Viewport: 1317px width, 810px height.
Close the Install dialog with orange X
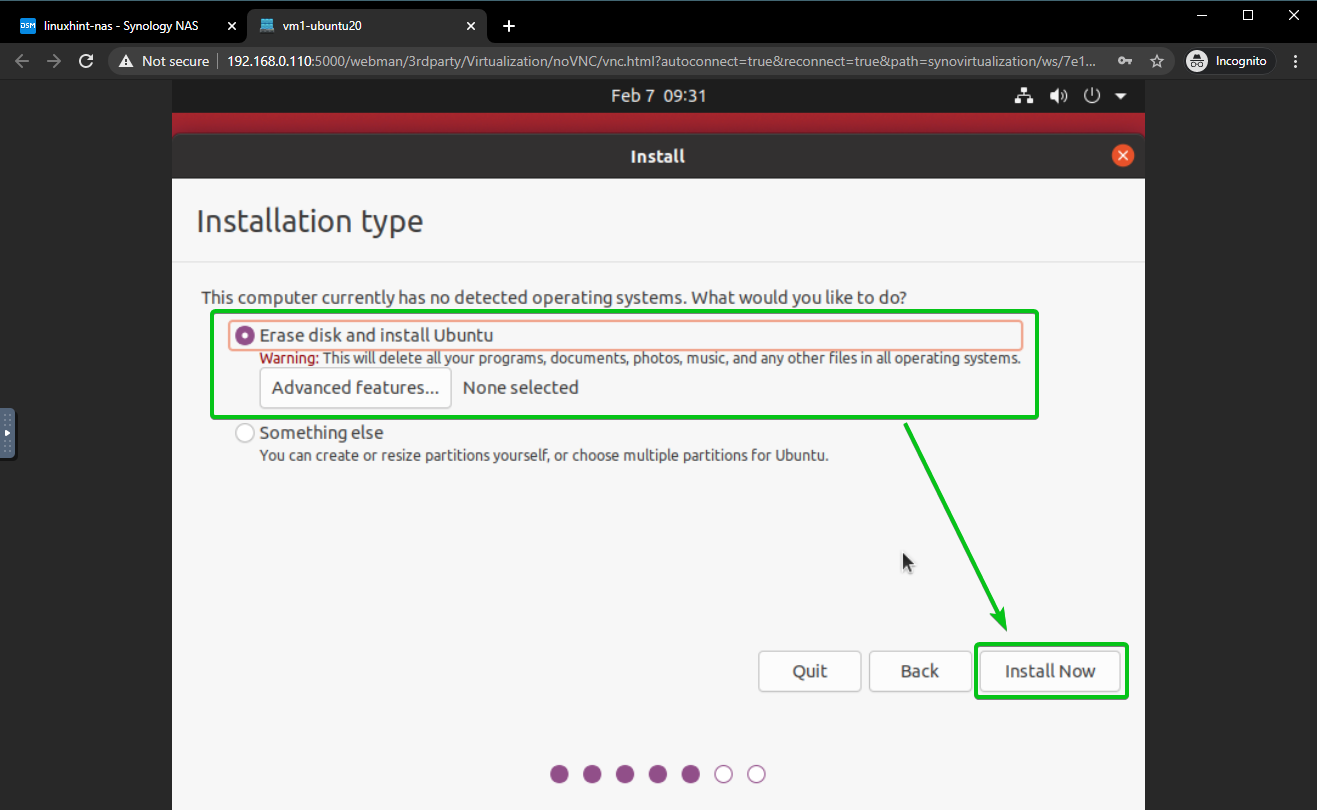tap(1123, 155)
